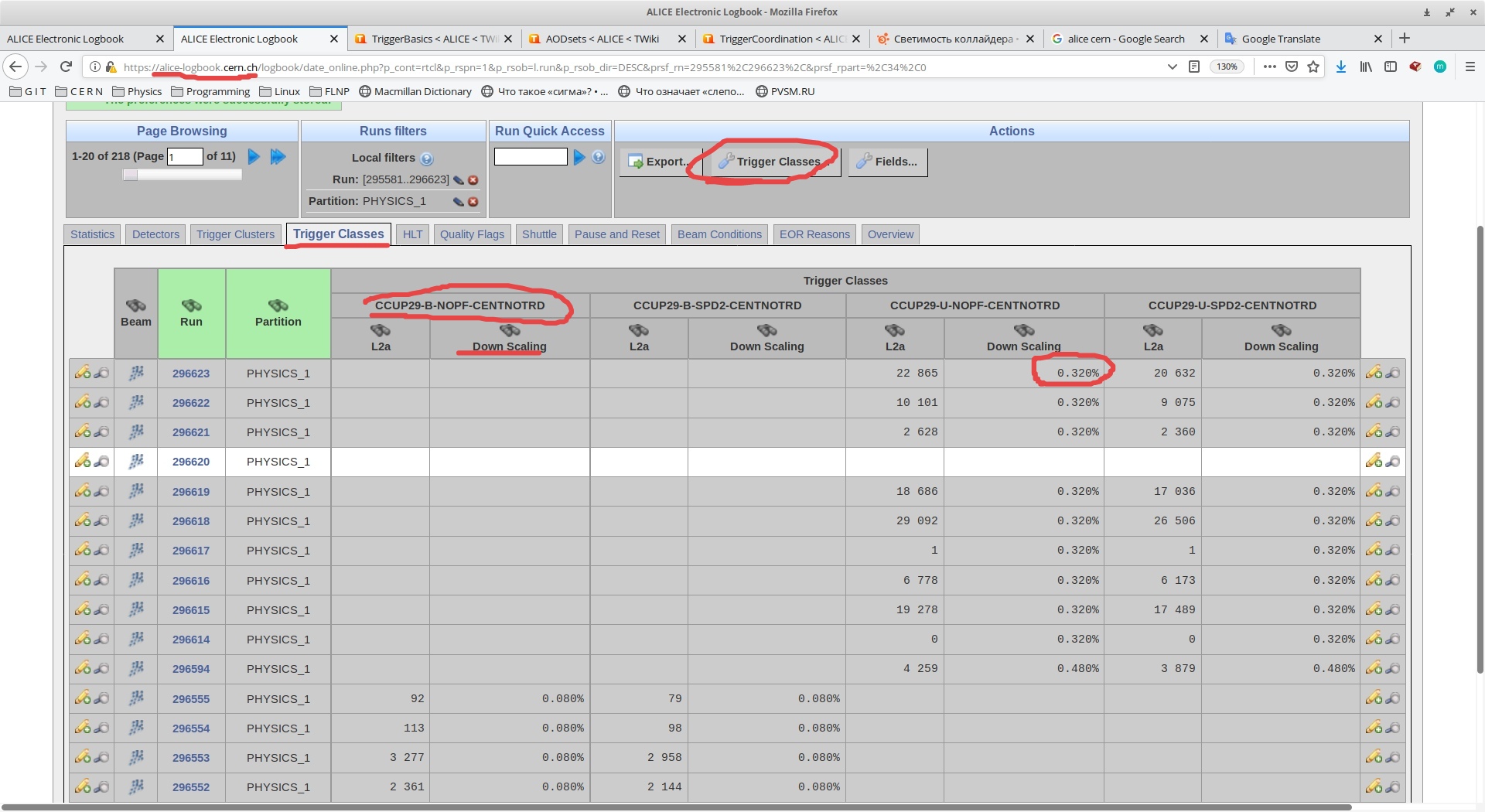Viewport: 1485px width, 812px height.
Task: Open run 296594 link
Action: 191,669
